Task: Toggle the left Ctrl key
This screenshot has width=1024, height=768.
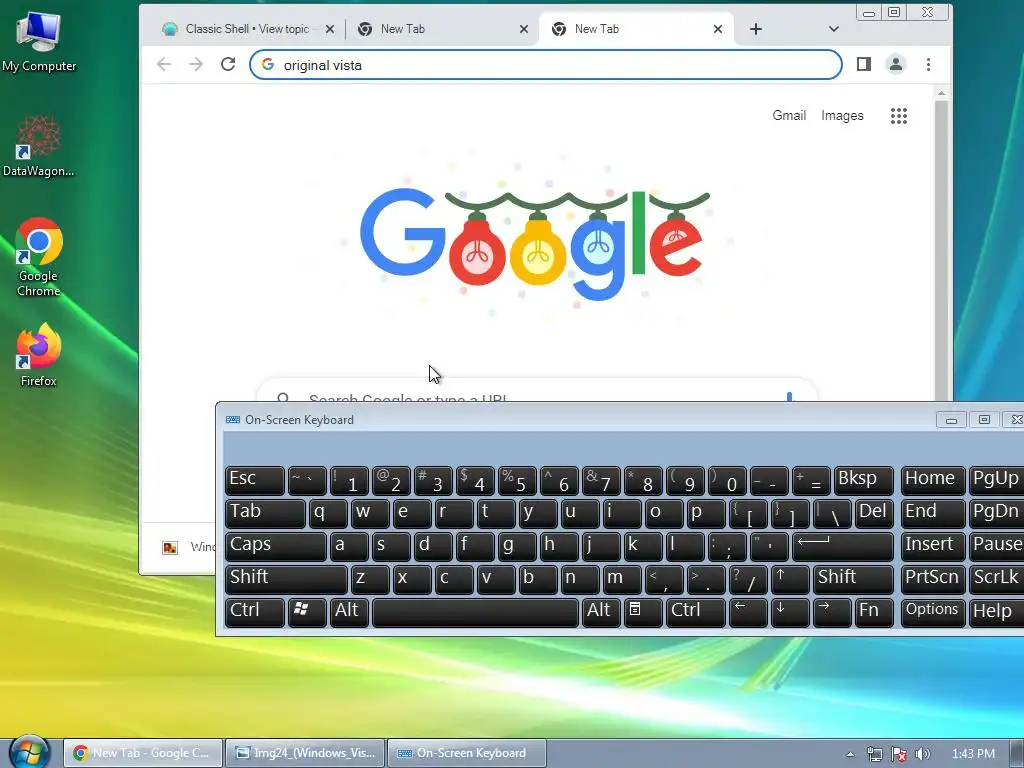Action: click(255, 612)
